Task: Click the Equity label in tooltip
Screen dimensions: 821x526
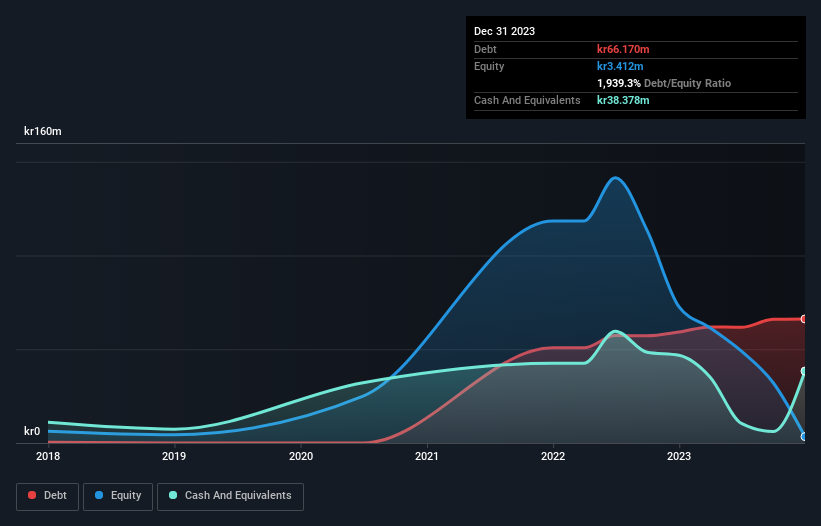Action: [x=489, y=66]
